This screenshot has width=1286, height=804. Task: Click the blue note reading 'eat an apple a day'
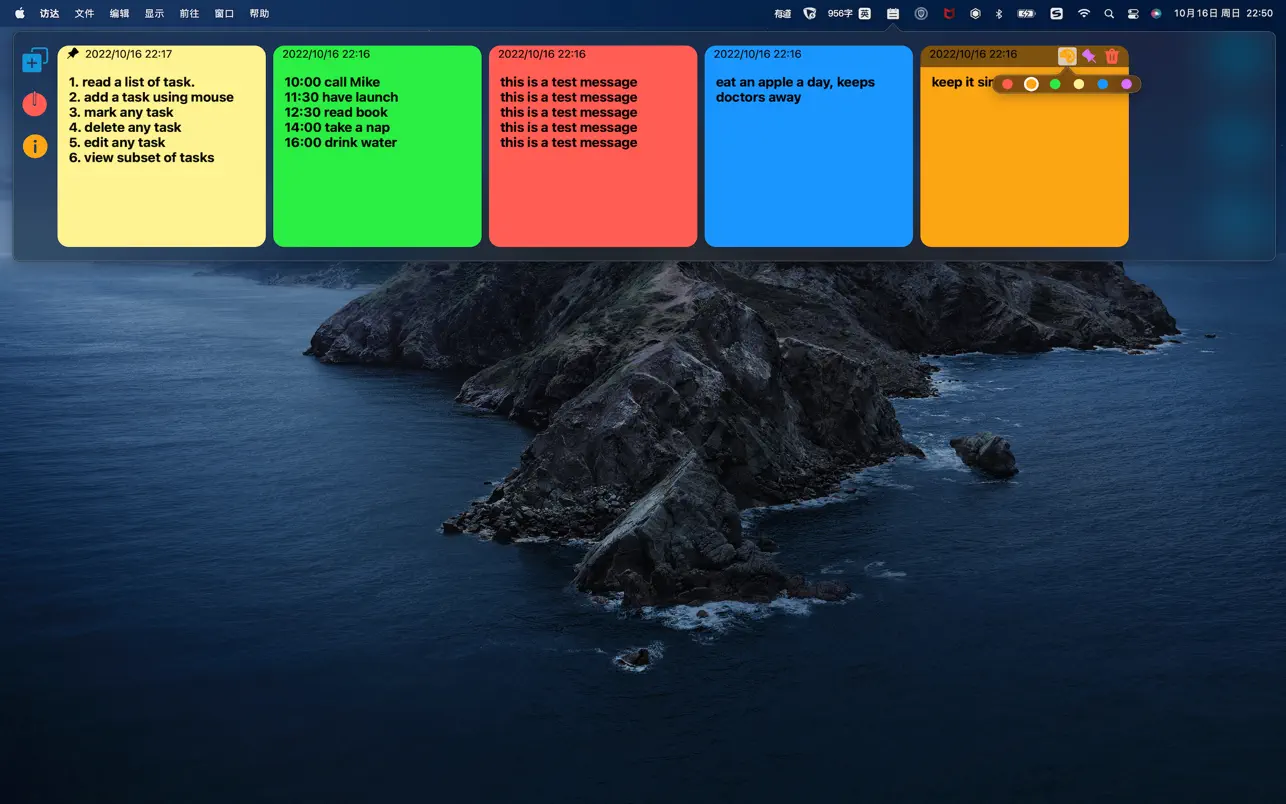coord(808,145)
